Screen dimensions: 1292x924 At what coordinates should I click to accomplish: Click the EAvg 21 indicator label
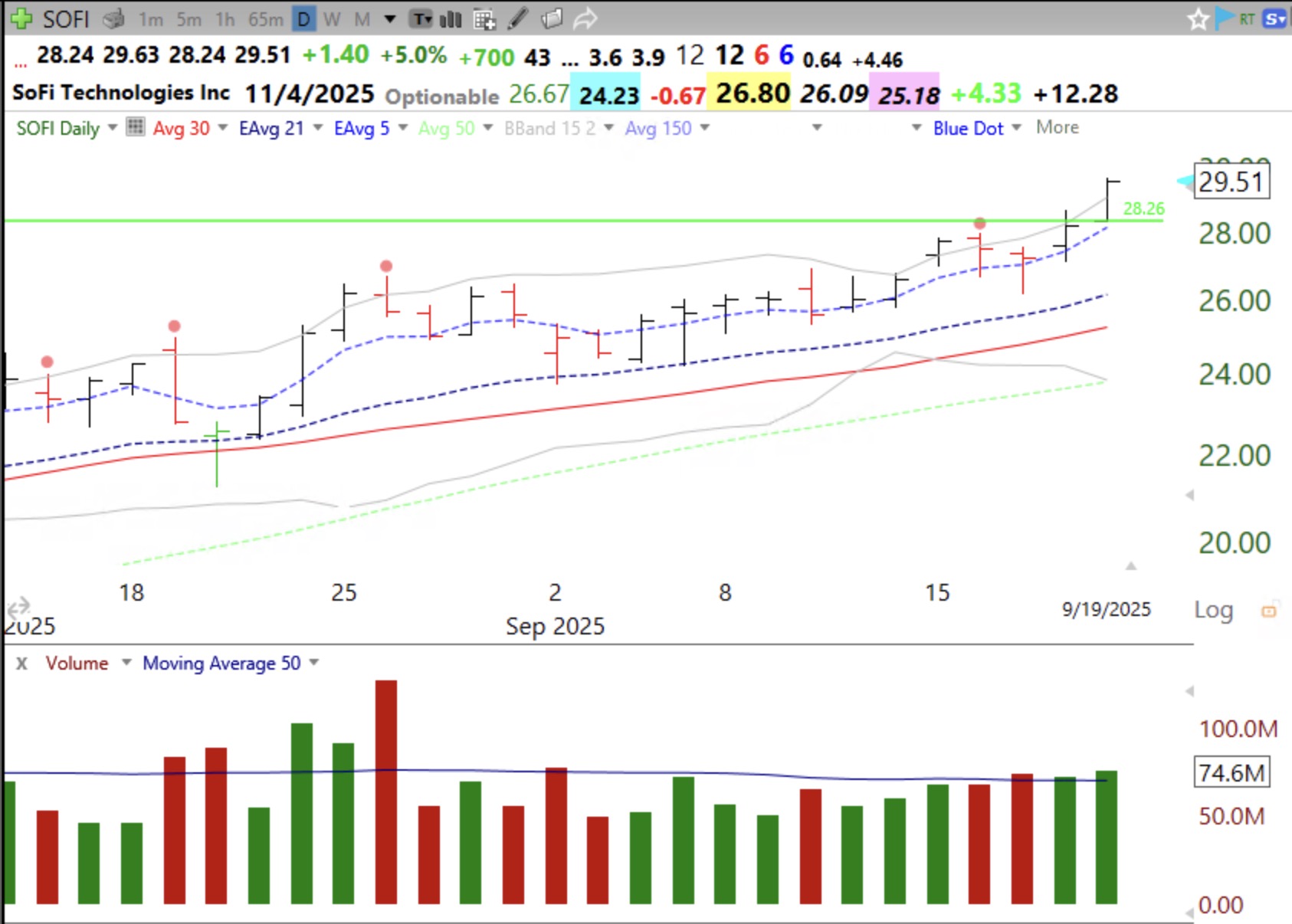pyautogui.click(x=271, y=128)
